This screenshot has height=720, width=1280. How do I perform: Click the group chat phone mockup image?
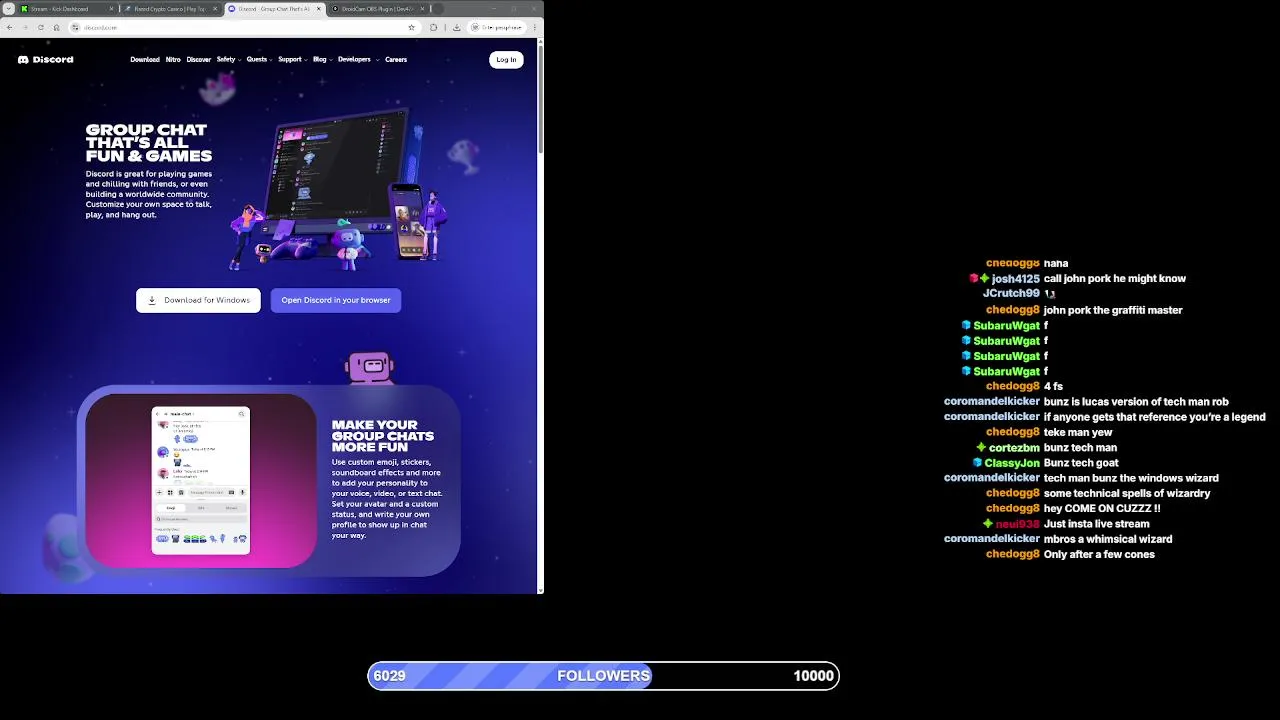[200, 480]
